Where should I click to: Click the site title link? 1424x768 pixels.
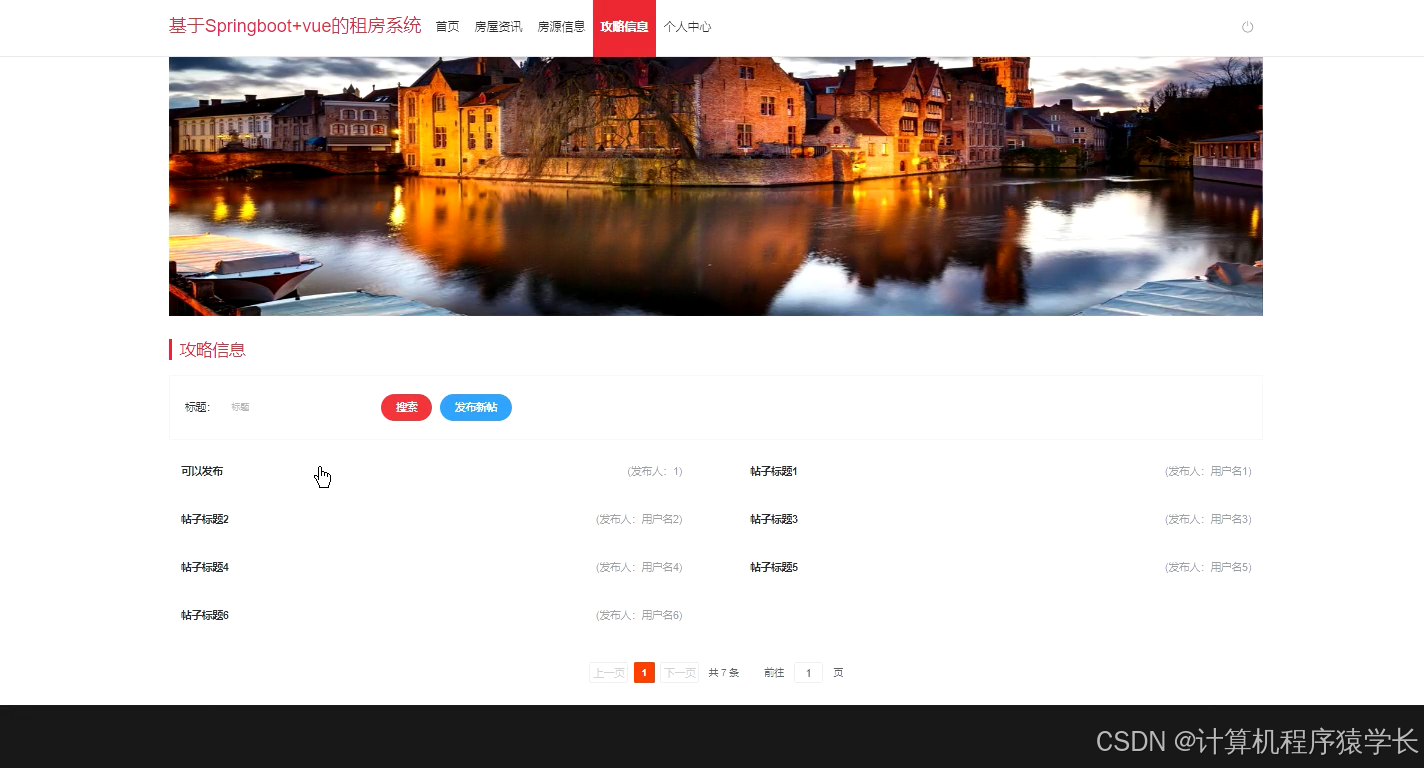pos(295,26)
